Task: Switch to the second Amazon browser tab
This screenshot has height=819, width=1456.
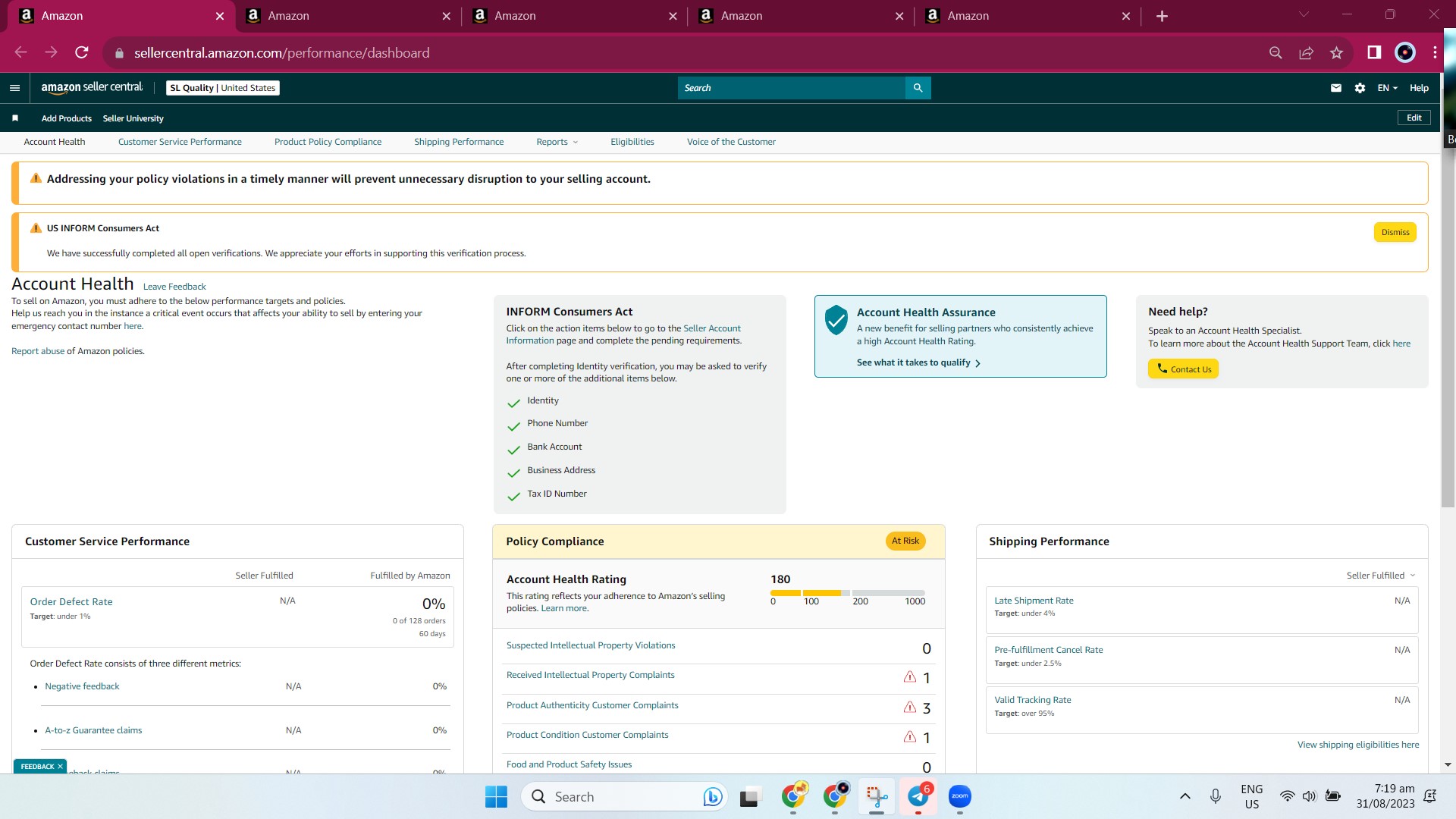Action: [348, 16]
